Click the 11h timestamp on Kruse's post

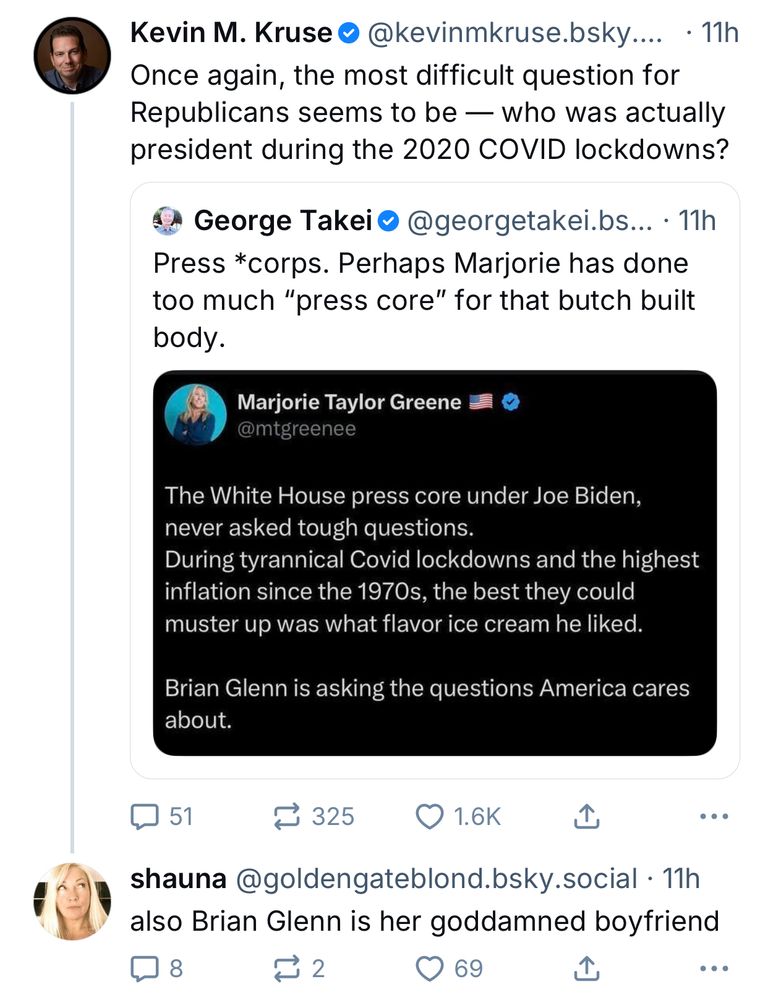tap(718, 33)
